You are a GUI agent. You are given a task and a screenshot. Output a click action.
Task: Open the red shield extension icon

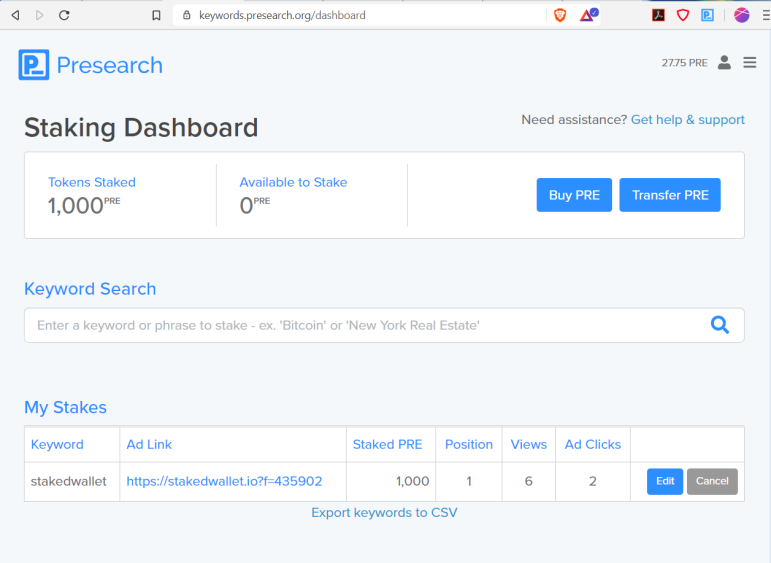coord(682,15)
